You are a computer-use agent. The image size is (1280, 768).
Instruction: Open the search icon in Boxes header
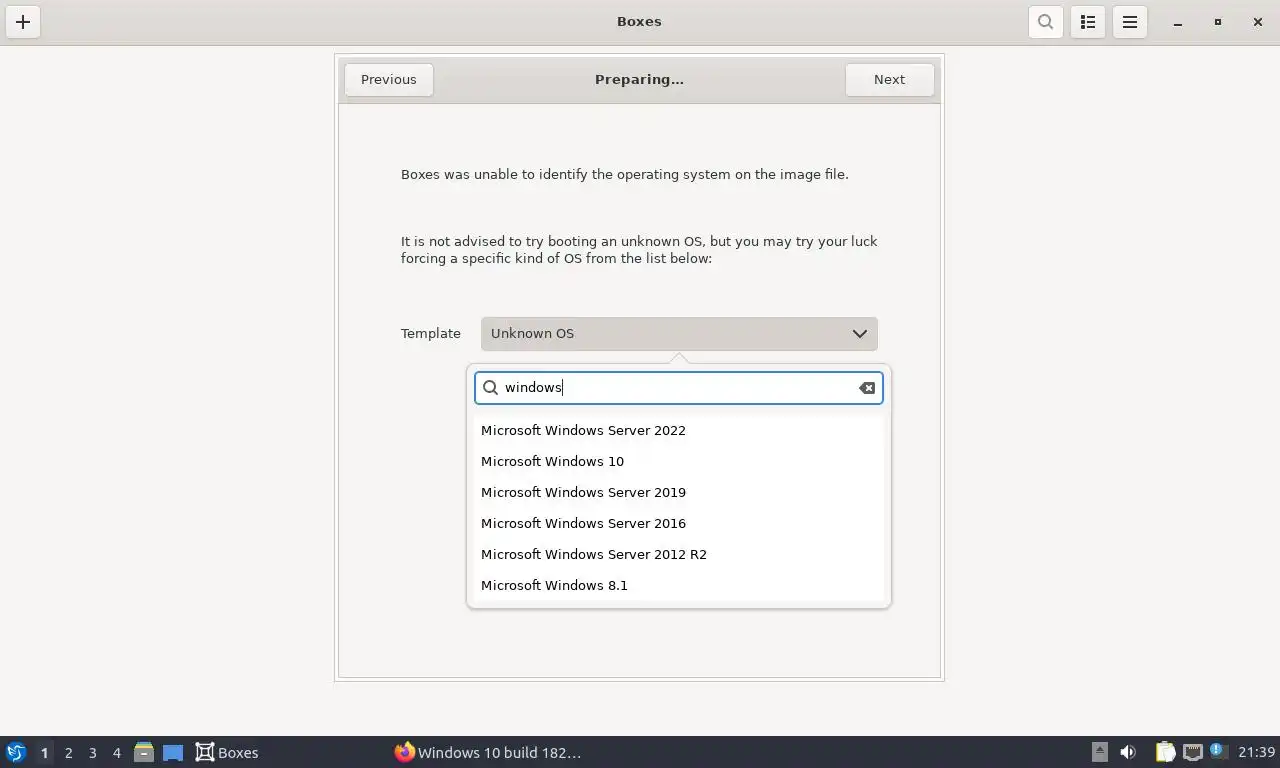[1045, 22]
